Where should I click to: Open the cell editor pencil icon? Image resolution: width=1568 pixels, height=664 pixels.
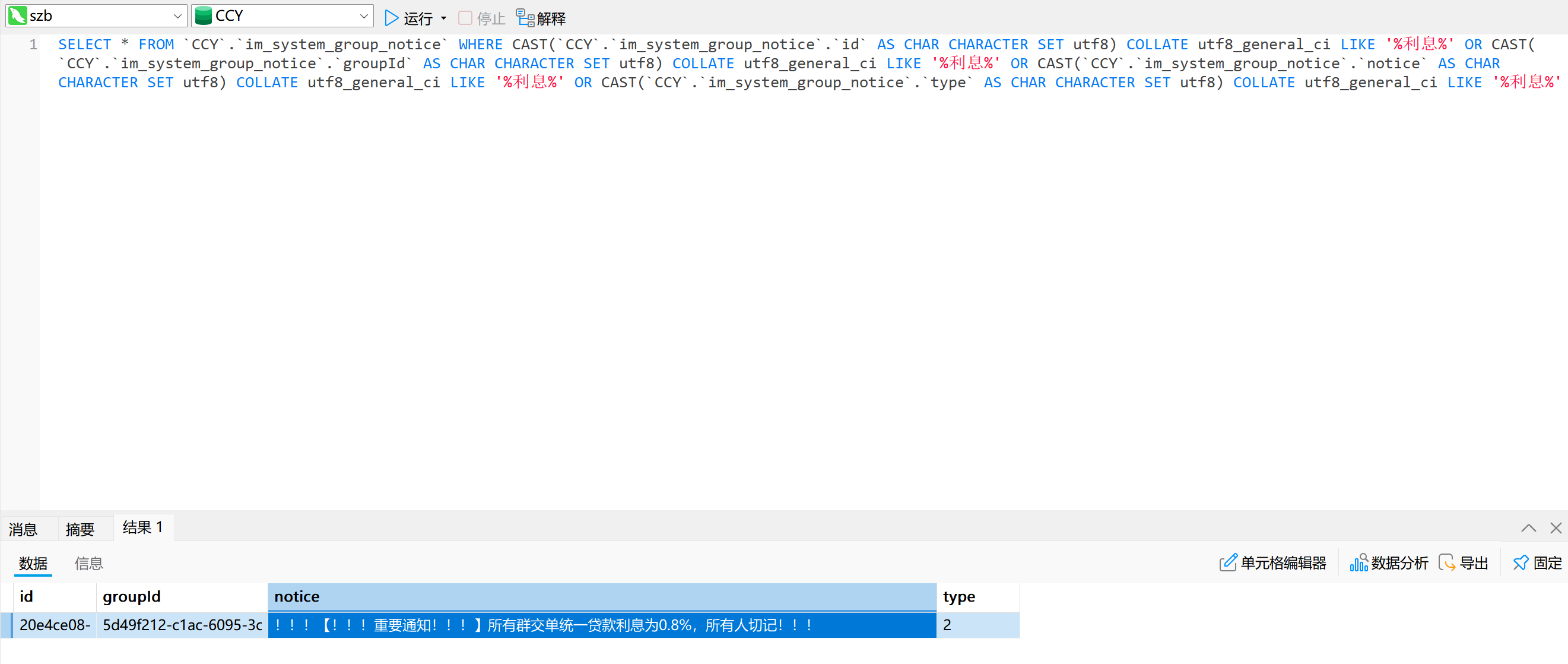click(1227, 563)
